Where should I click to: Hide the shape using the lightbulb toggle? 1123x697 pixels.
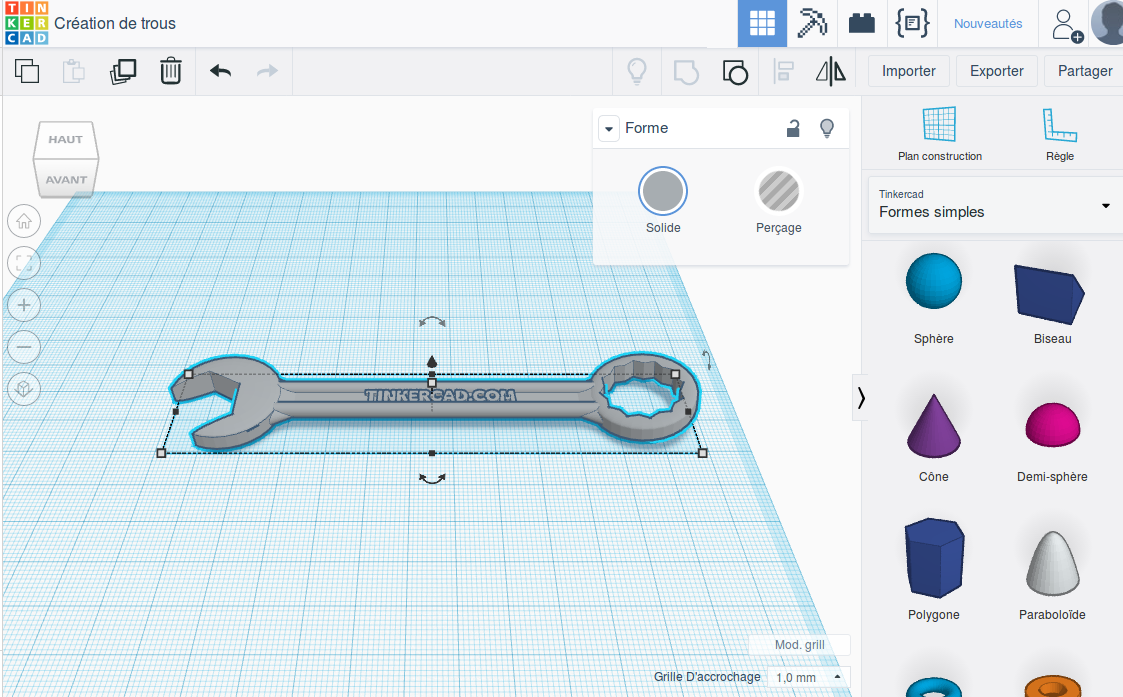pos(827,128)
